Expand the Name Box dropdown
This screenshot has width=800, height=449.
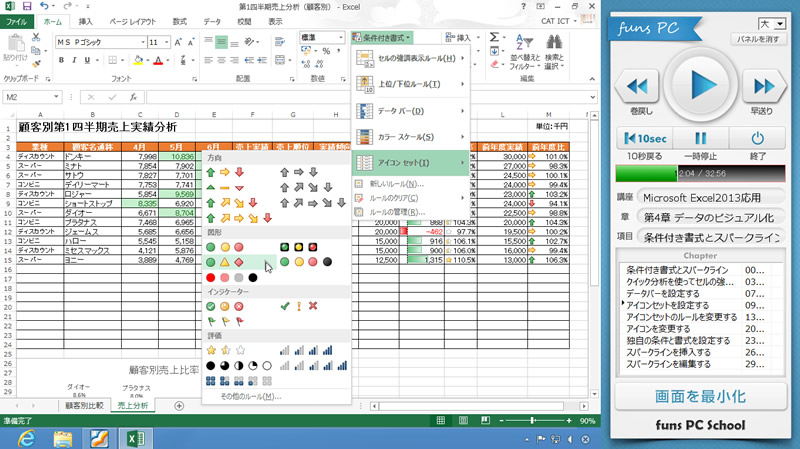pos(56,97)
